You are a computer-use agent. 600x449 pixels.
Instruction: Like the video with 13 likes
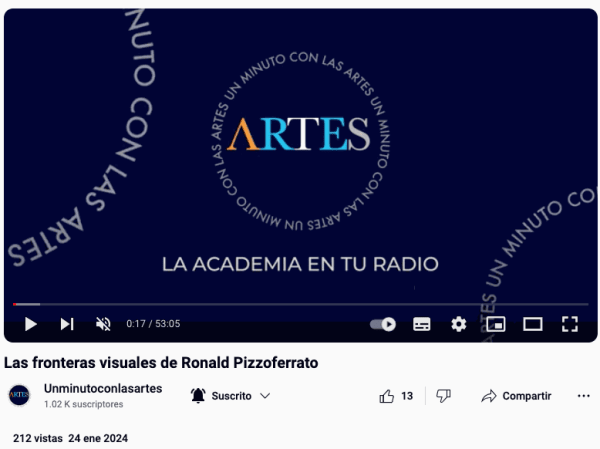(396, 396)
